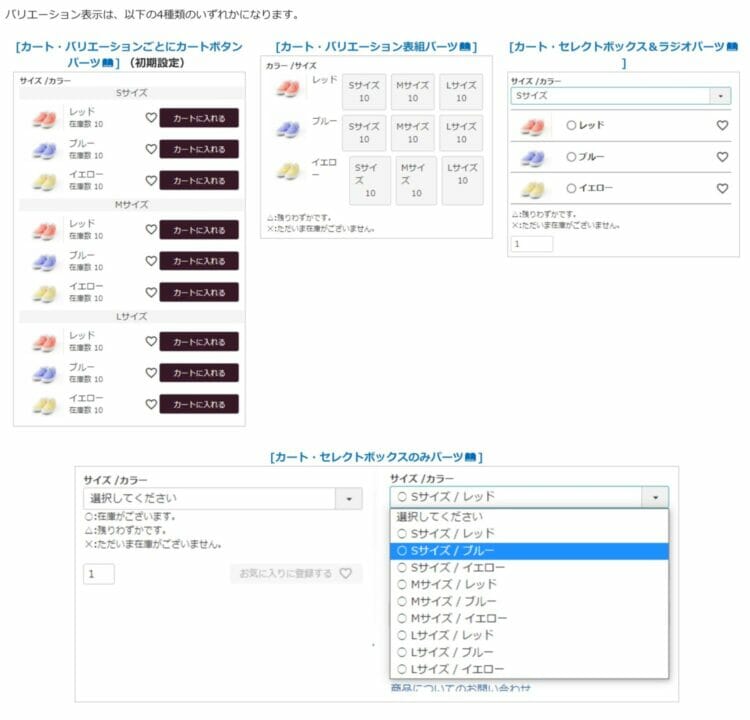Viewport: 750px width, 720px height.
Task: Click heart icon beside the レッド radio option
Action: [722, 126]
